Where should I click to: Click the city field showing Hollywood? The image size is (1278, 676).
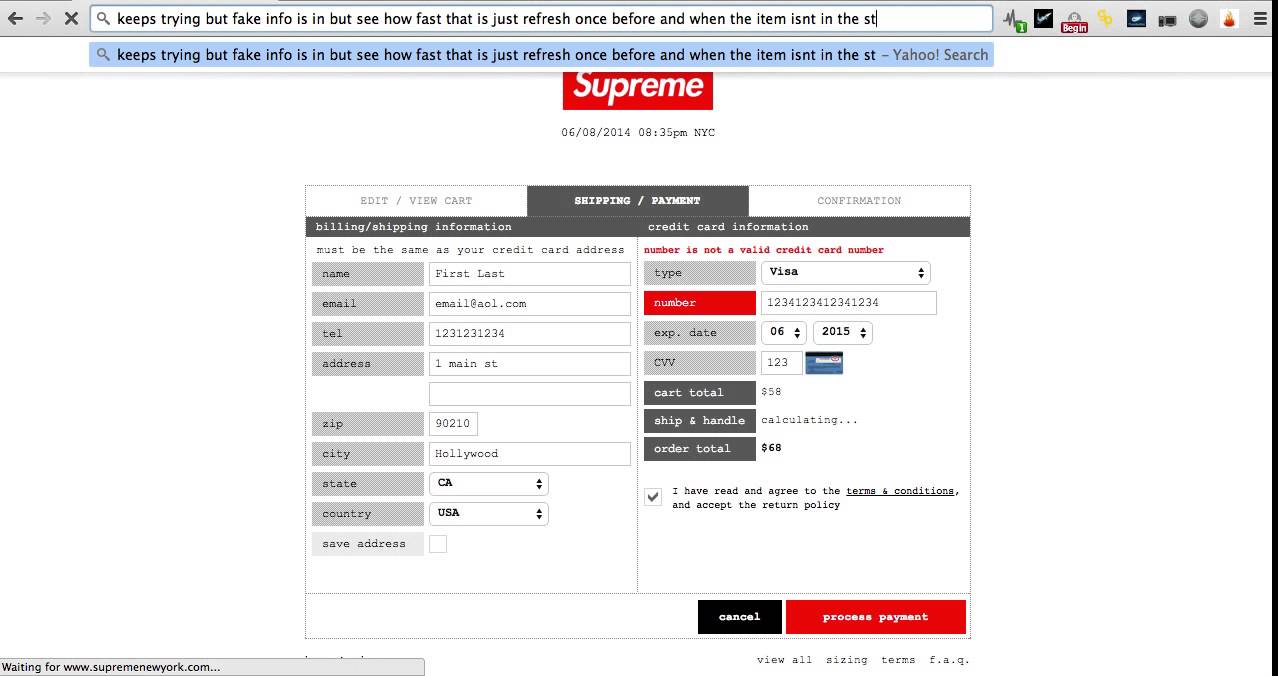pos(530,454)
